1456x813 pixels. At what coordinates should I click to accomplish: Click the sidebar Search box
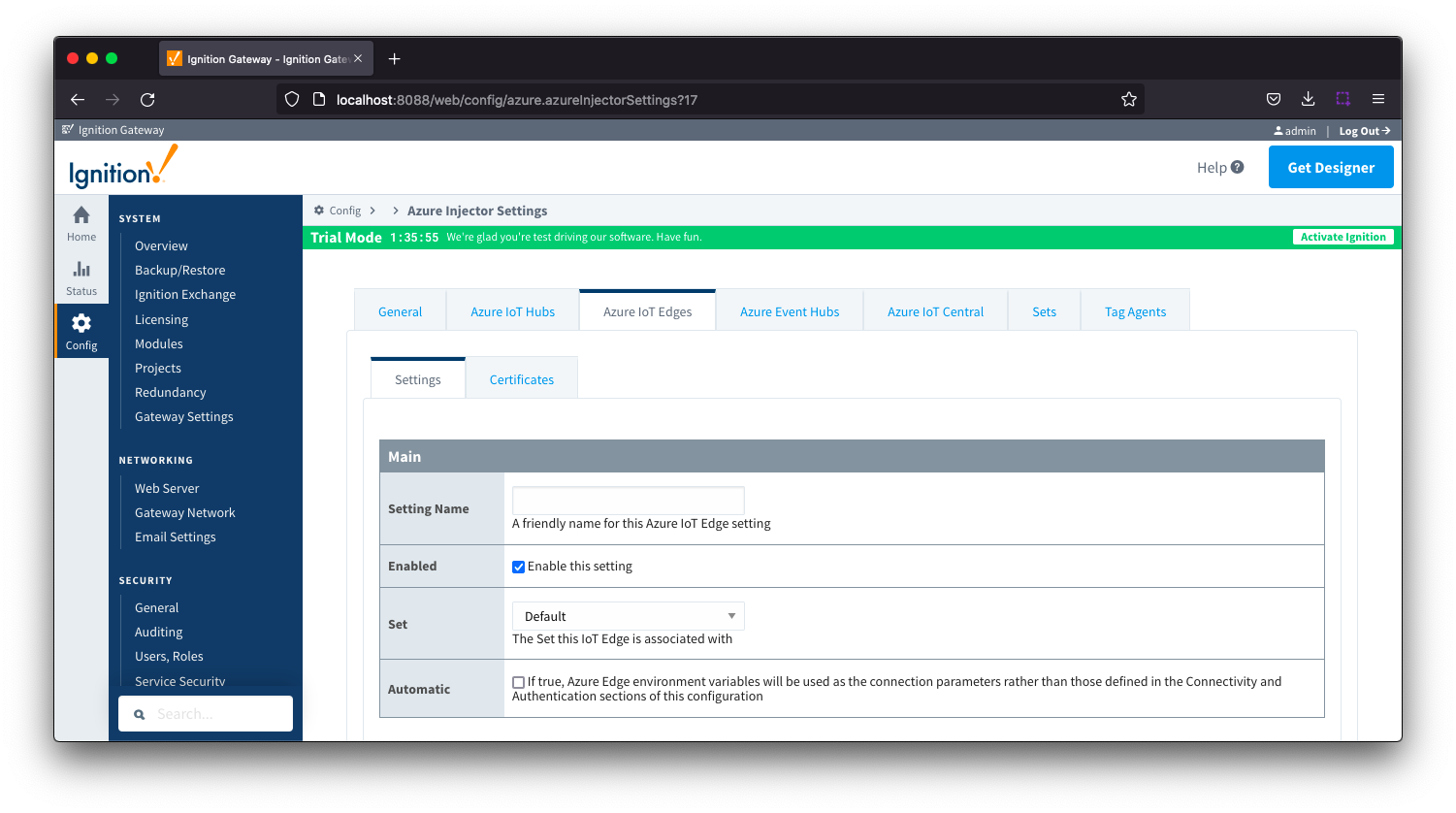206,714
